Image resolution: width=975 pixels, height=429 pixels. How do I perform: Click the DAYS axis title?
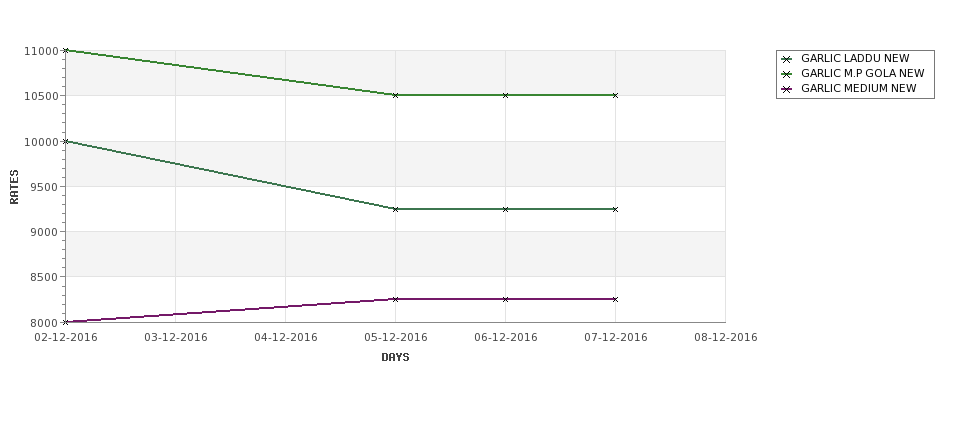[395, 358]
